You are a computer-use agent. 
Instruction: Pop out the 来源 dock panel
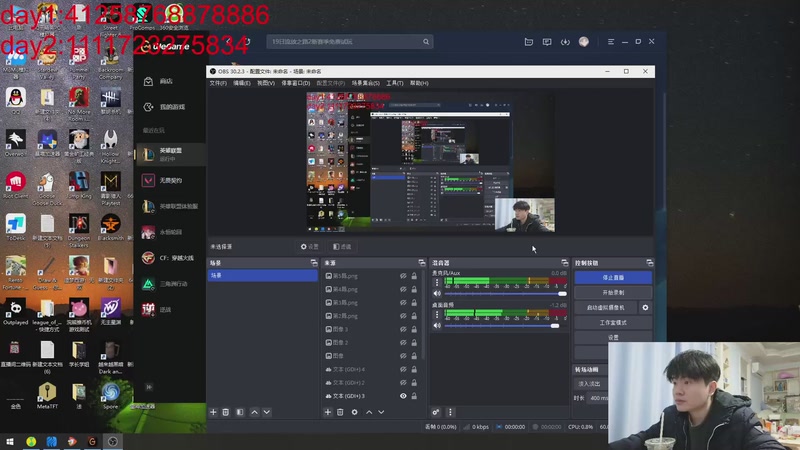(421, 263)
